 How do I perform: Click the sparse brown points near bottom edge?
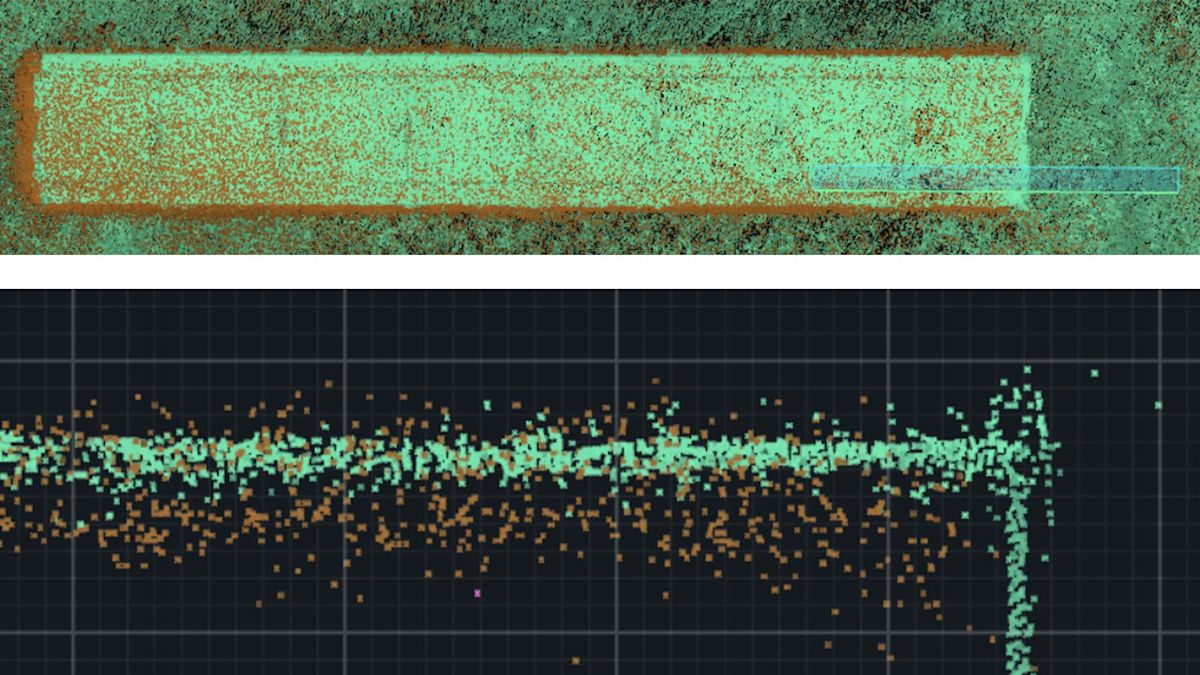click(x=577, y=660)
